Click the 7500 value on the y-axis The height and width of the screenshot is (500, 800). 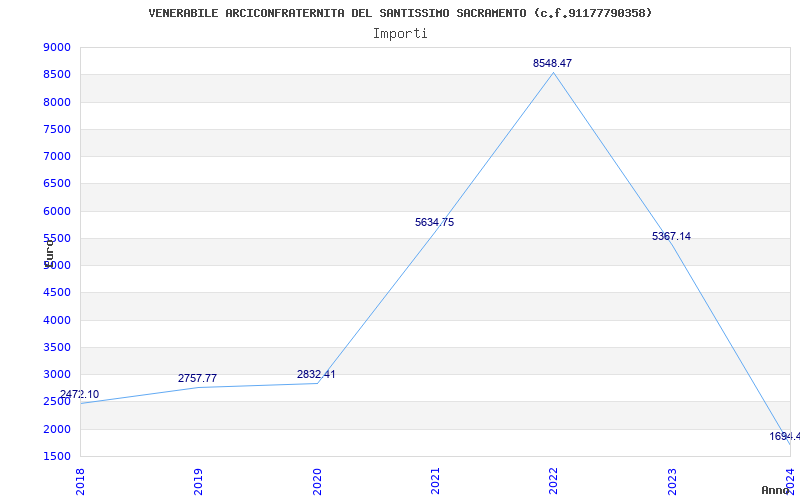[x=57, y=129]
